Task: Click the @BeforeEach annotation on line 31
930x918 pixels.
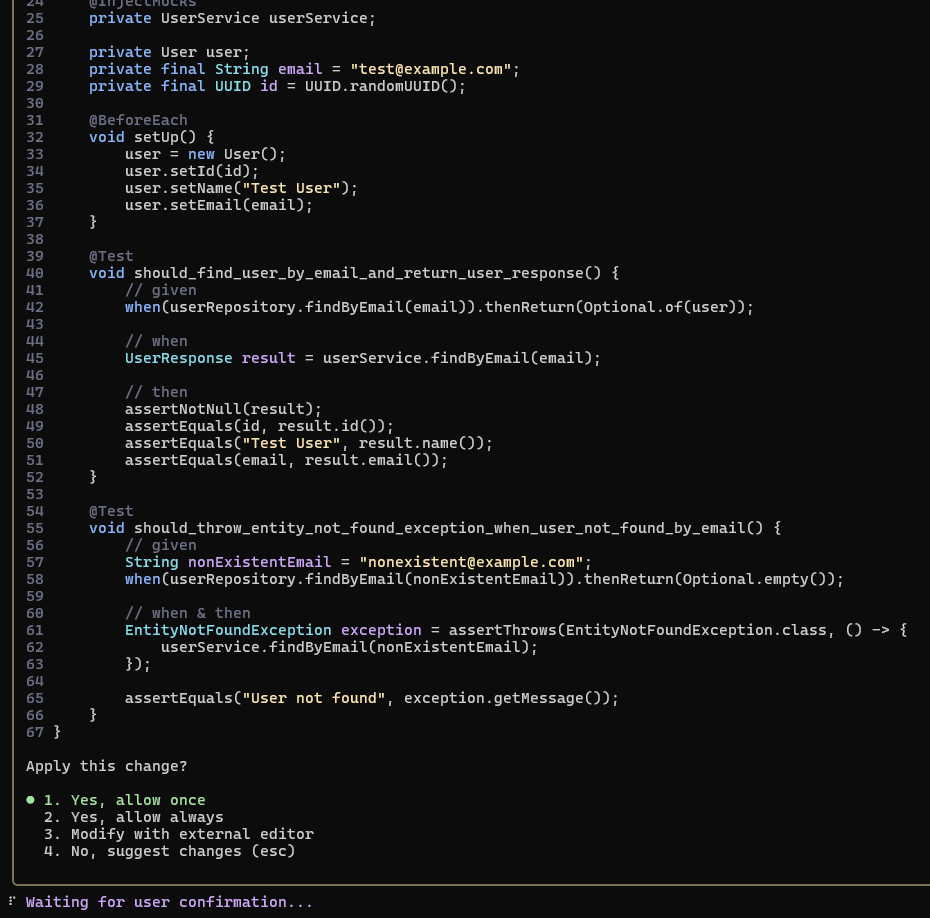Action: click(138, 120)
